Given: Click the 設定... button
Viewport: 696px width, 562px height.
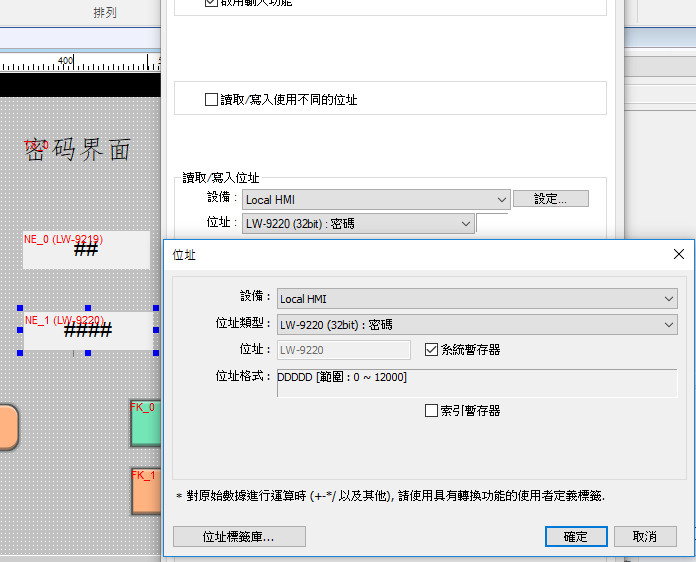Looking at the screenshot, I should [x=550, y=199].
